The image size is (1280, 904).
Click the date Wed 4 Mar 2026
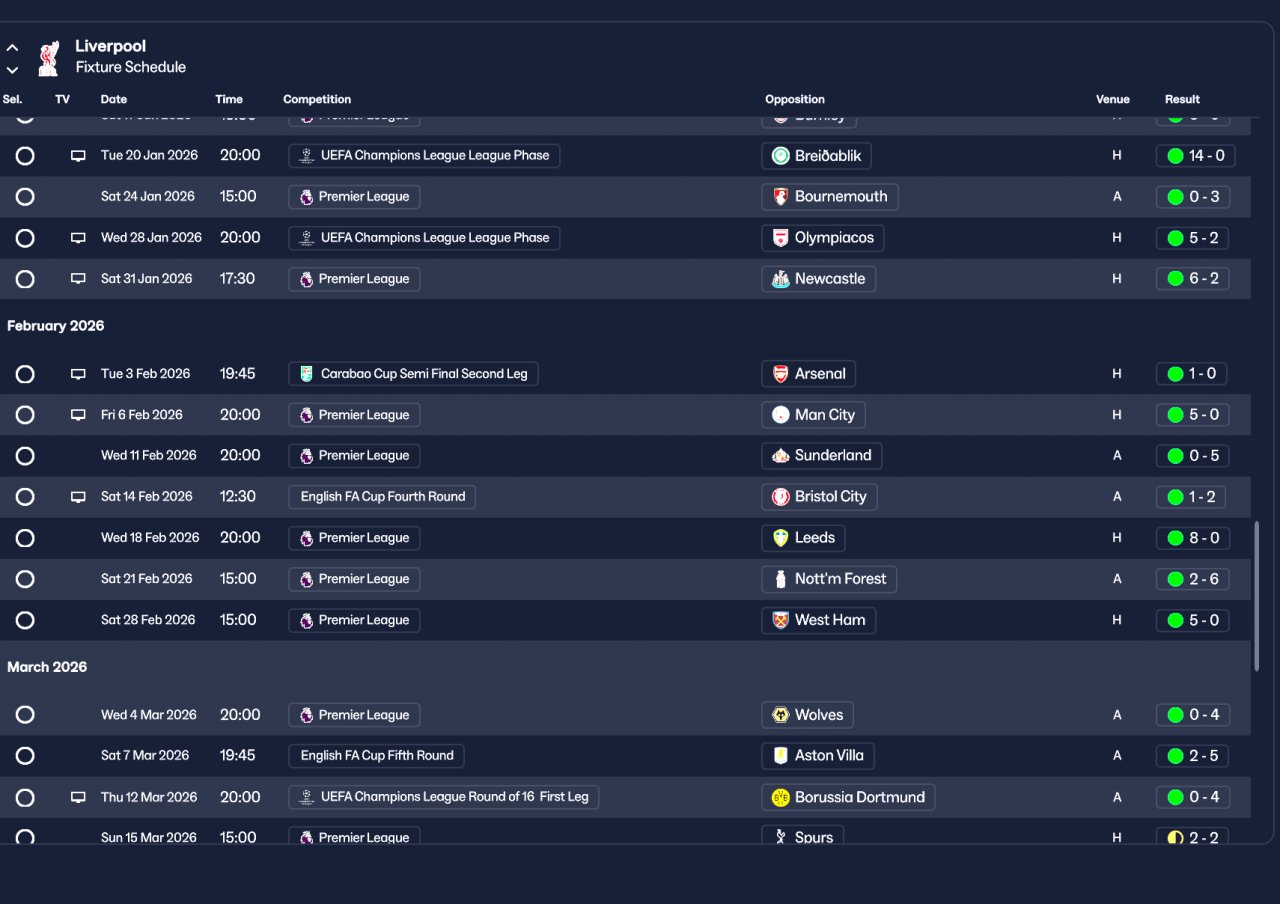tap(149, 715)
